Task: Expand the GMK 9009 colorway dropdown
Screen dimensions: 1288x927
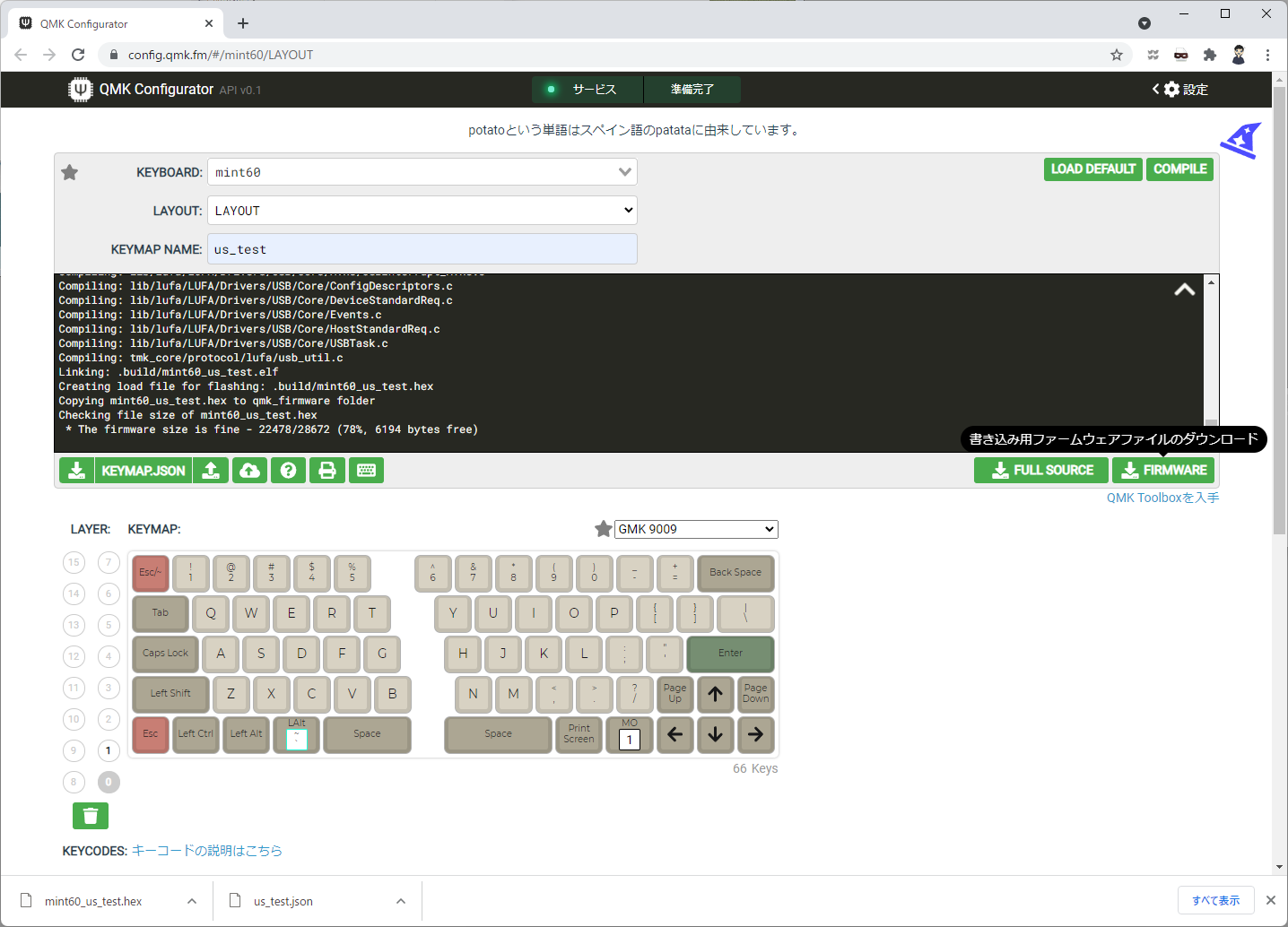Action: (696, 529)
